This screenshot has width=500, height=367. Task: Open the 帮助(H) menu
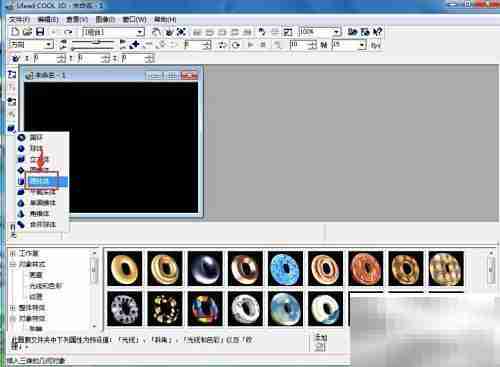[165, 19]
